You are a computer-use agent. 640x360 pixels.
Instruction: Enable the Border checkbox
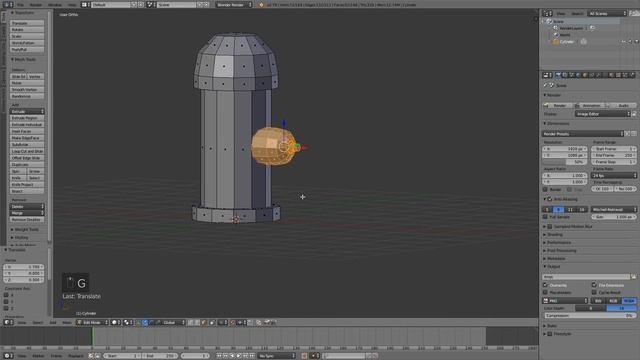click(x=545, y=189)
